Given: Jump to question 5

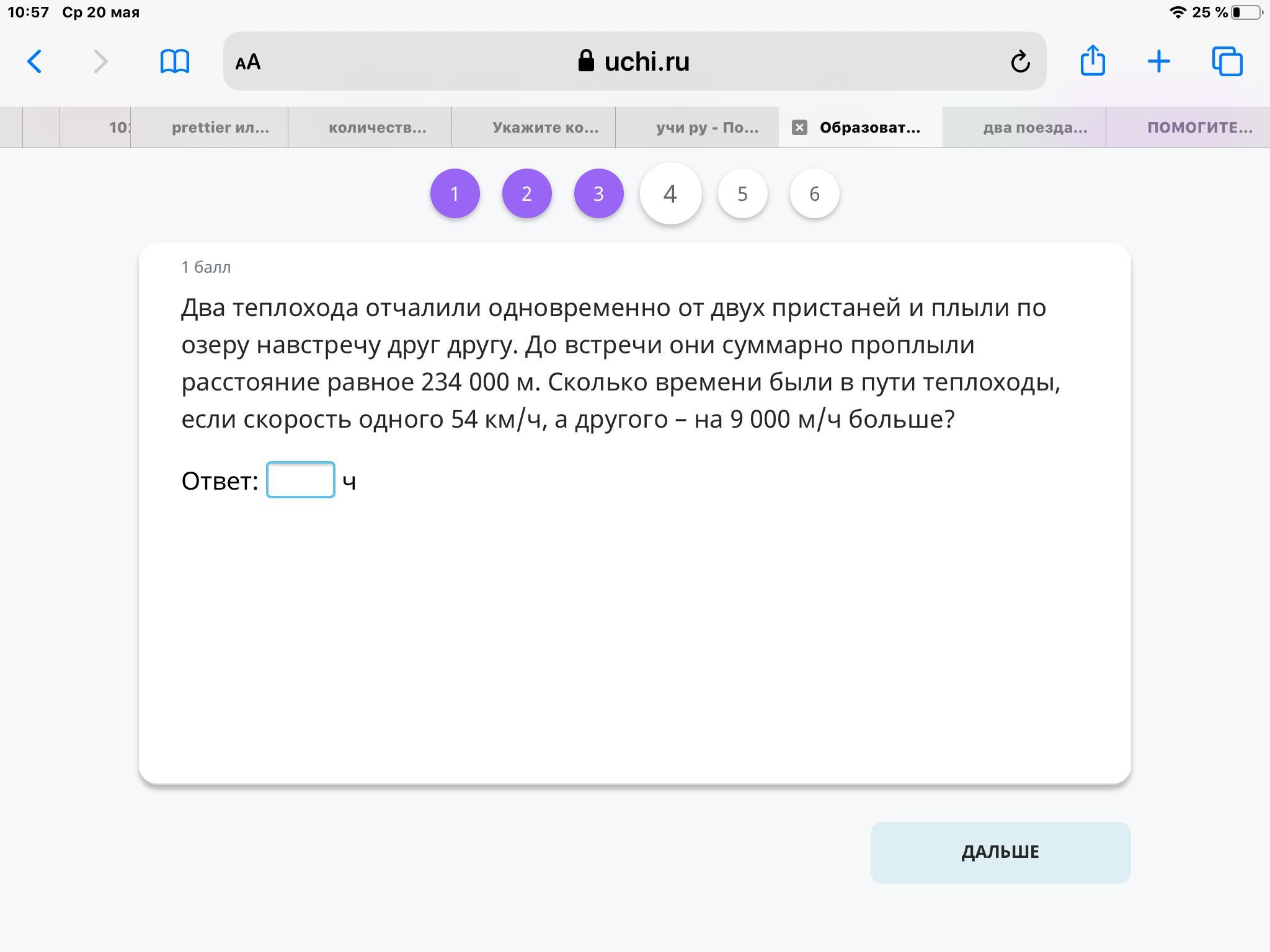Looking at the screenshot, I should tap(742, 194).
